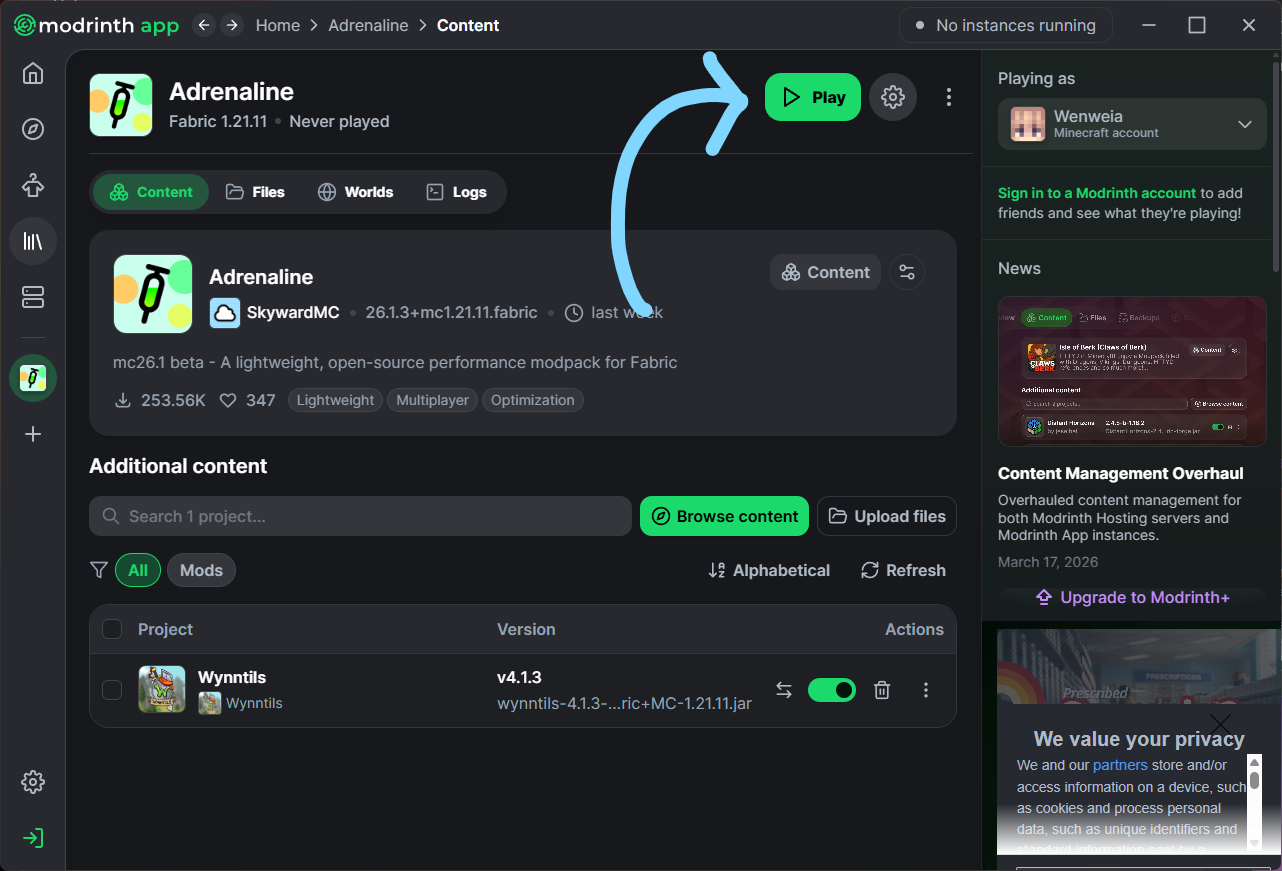This screenshot has height=871, width=1282.
Task: Click the Optimization tag
Action: tap(533, 400)
